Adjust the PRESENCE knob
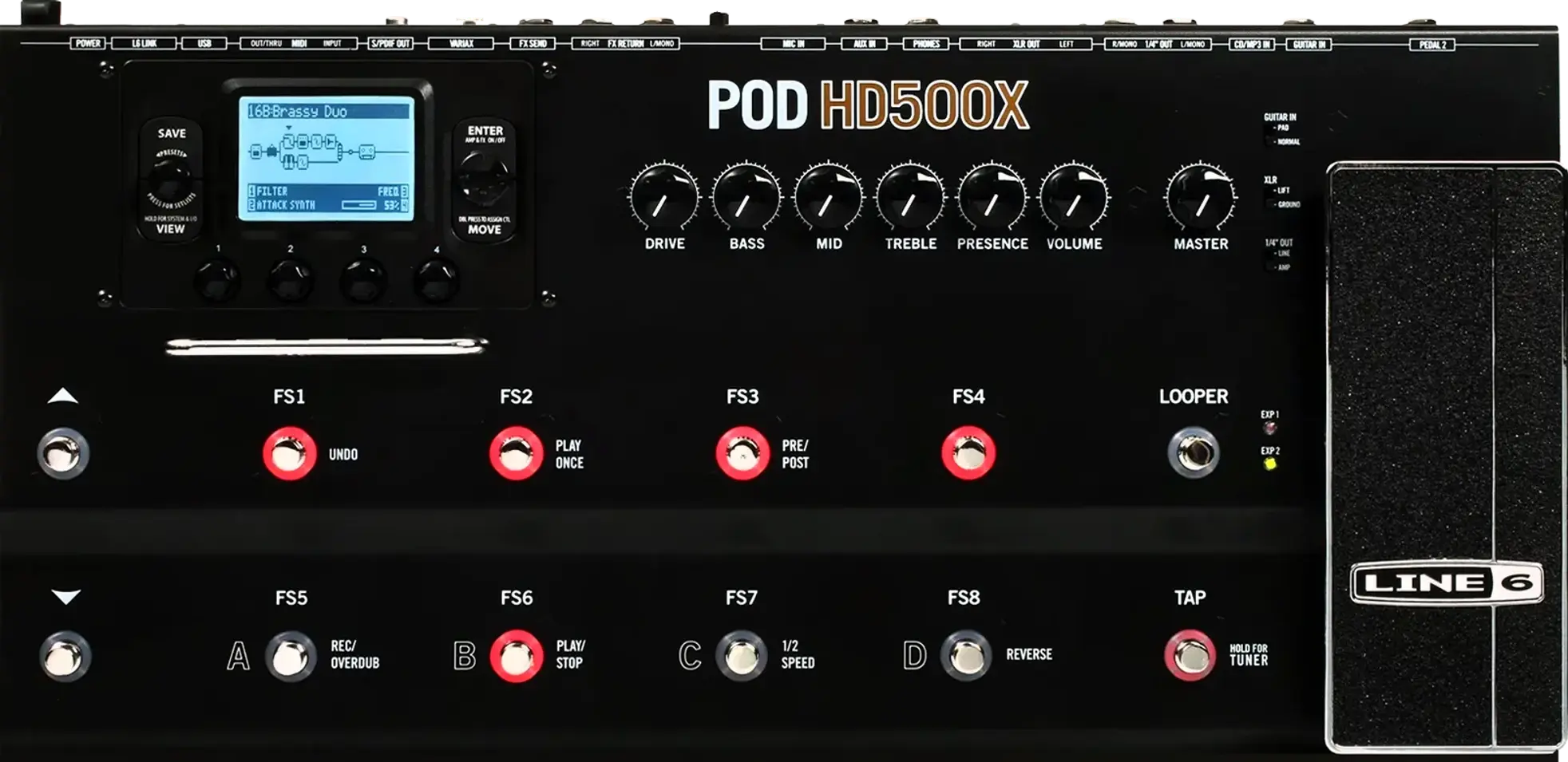The height and width of the screenshot is (762, 1568). pos(992,196)
